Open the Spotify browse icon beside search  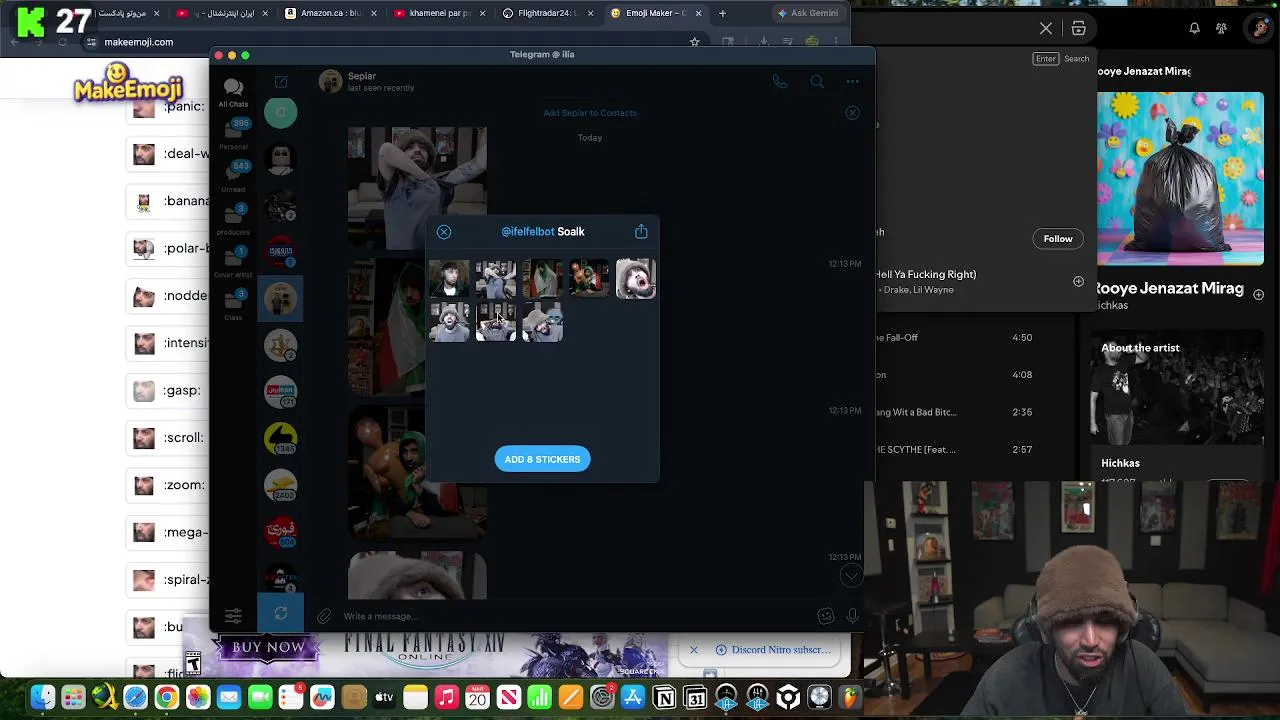click(1079, 28)
